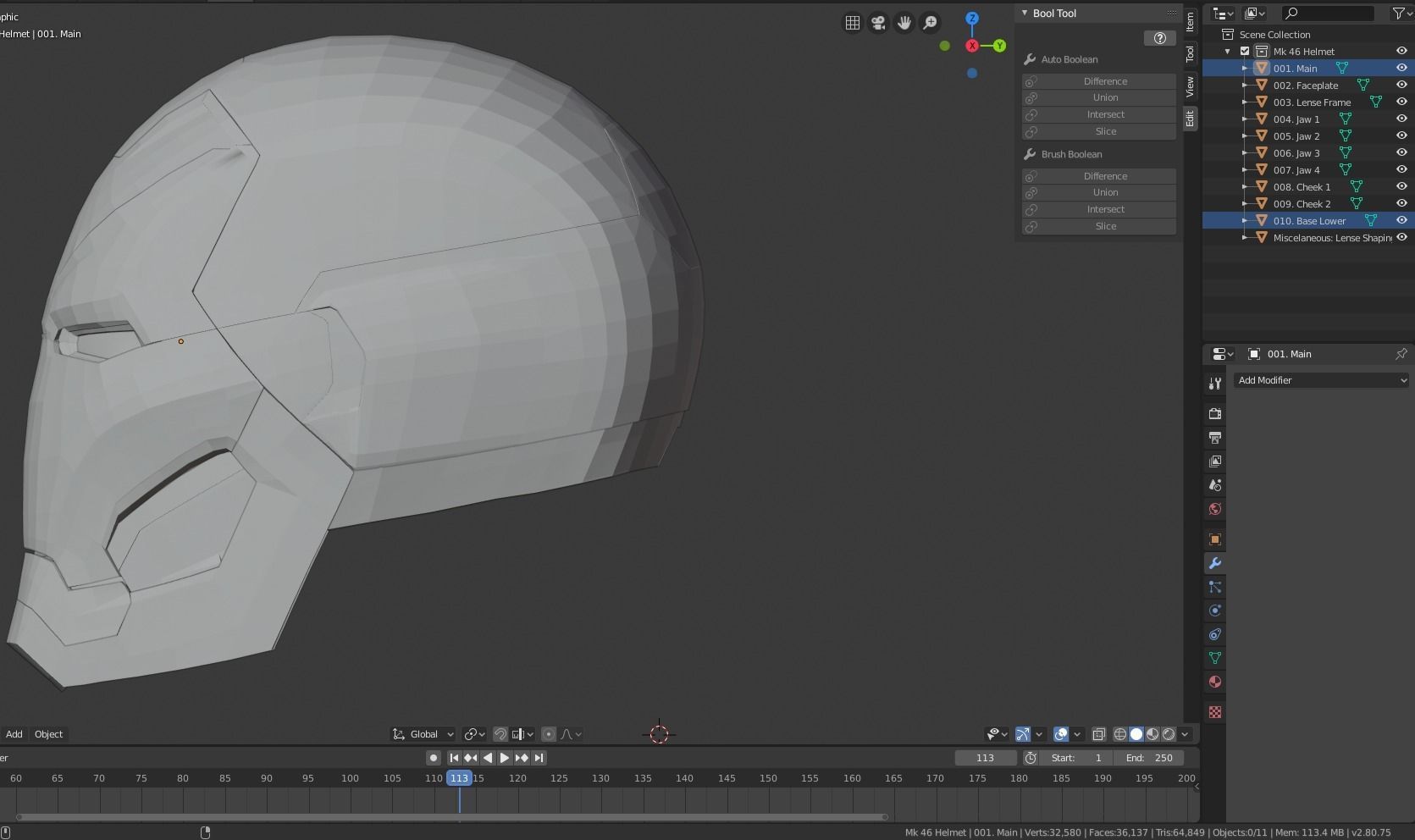Open Global transform orientation dropdown
Image resolution: width=1415 pixels, height=840 pixels.
coord(423,734)
